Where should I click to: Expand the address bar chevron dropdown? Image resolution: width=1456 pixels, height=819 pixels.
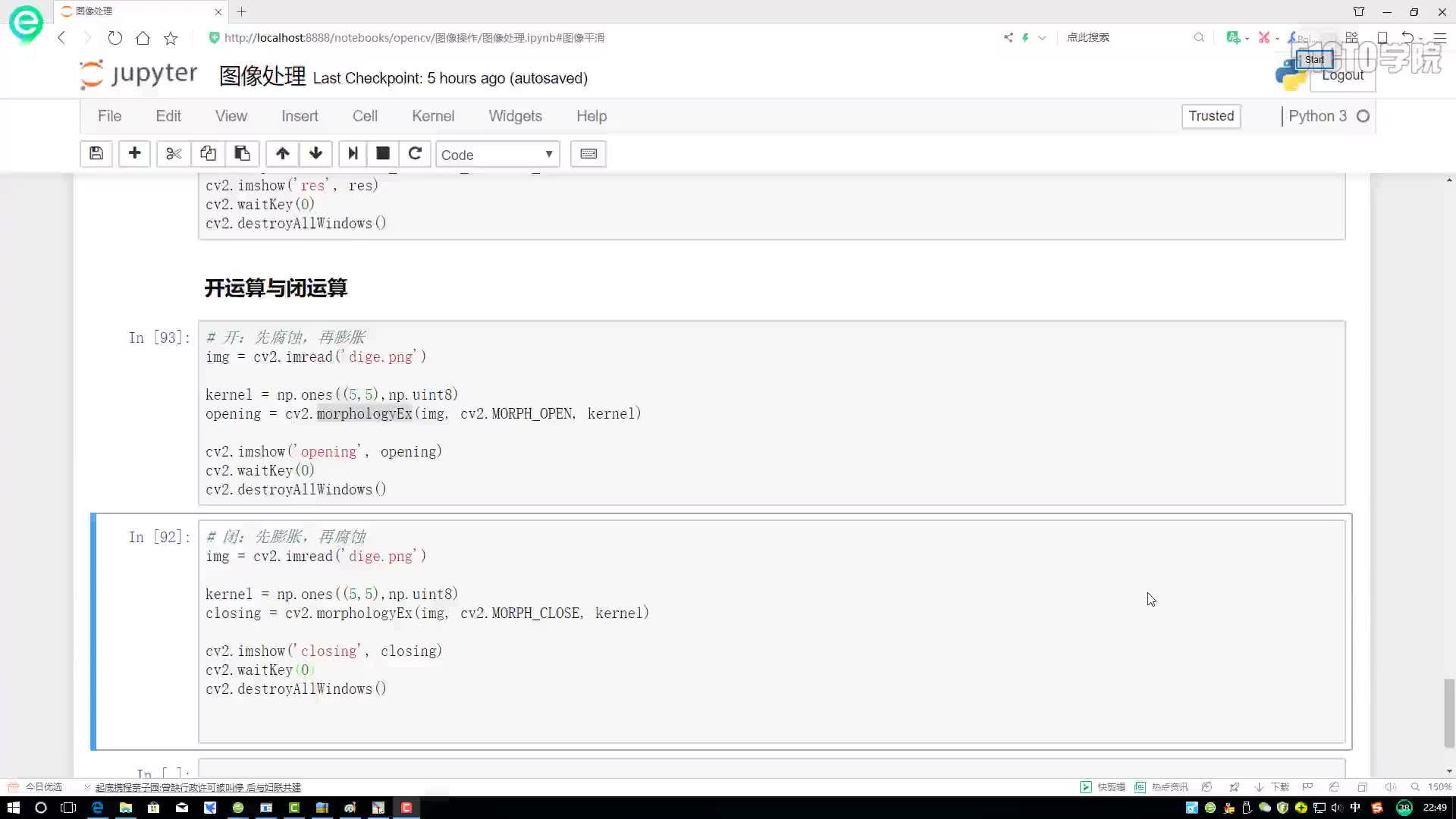click(1042, 37)
